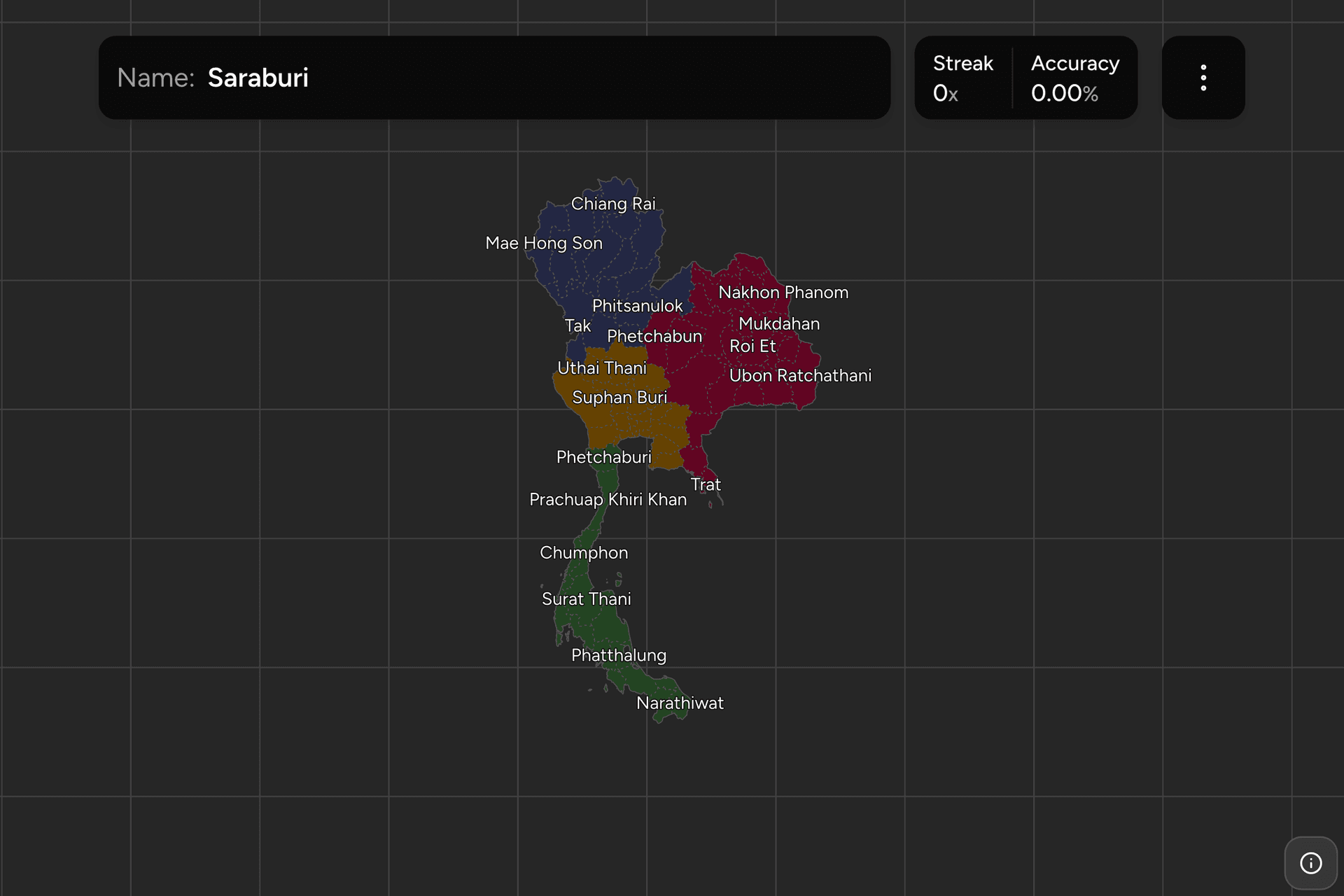Click the Phatthalung label
This screenshot has height=896, width=1344.
coord(619,656)
